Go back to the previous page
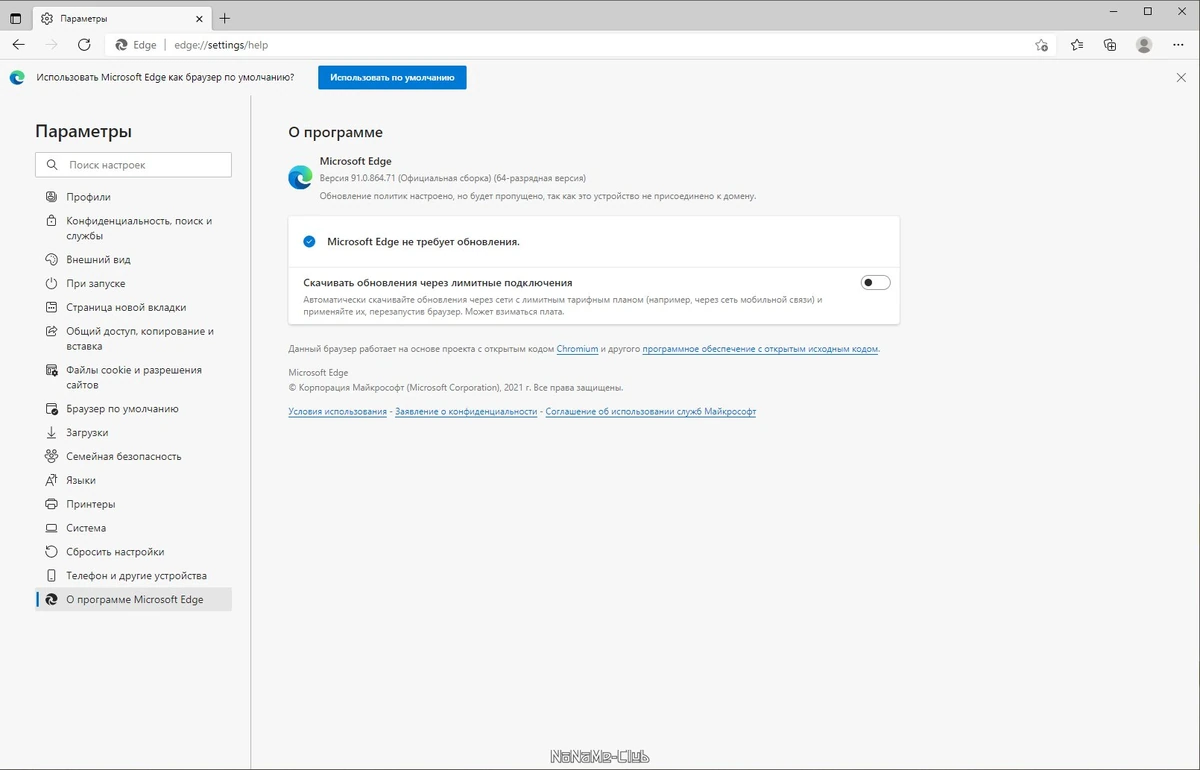1200x770 pixels. coord(18,45)
